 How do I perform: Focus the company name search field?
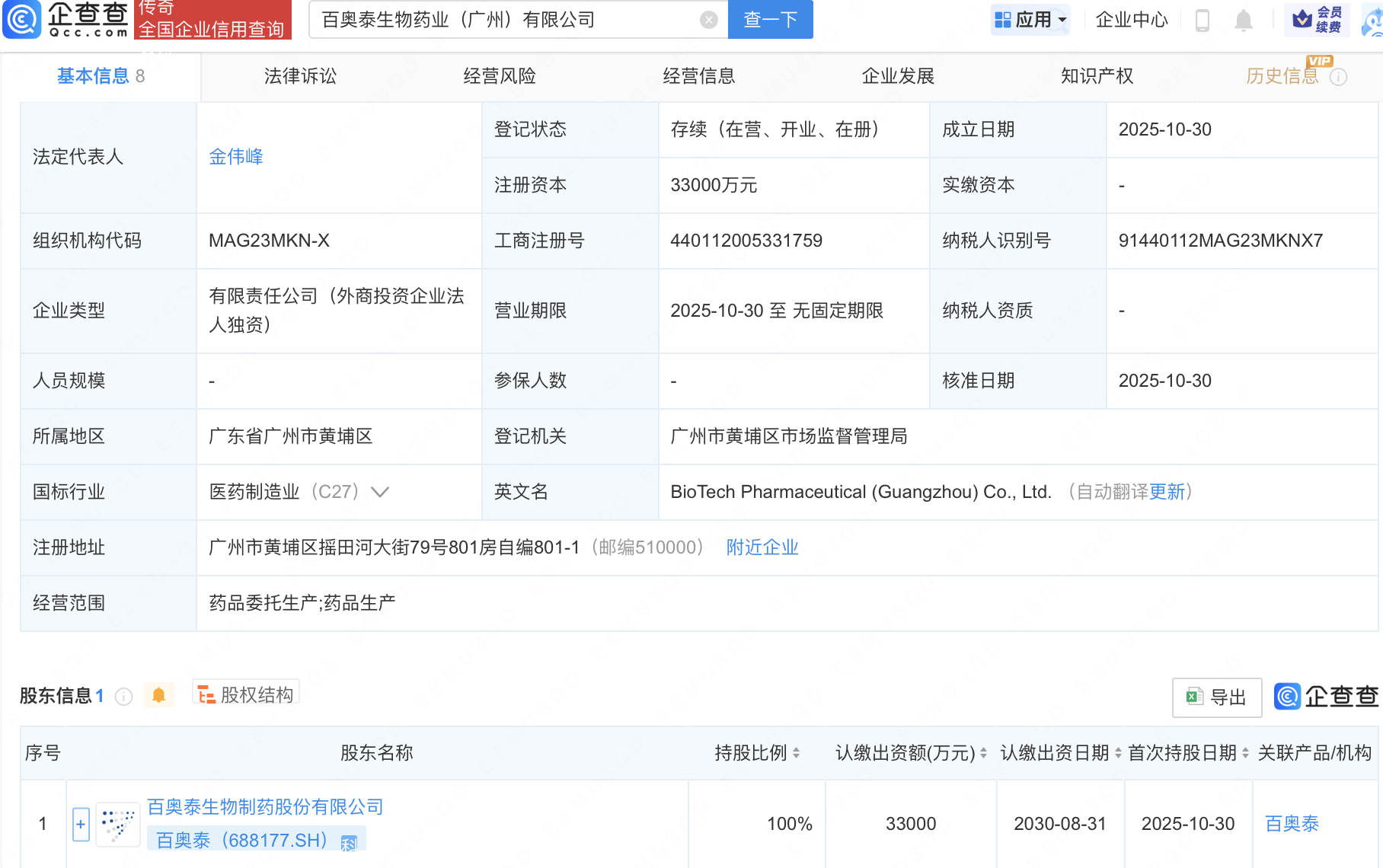503,21
